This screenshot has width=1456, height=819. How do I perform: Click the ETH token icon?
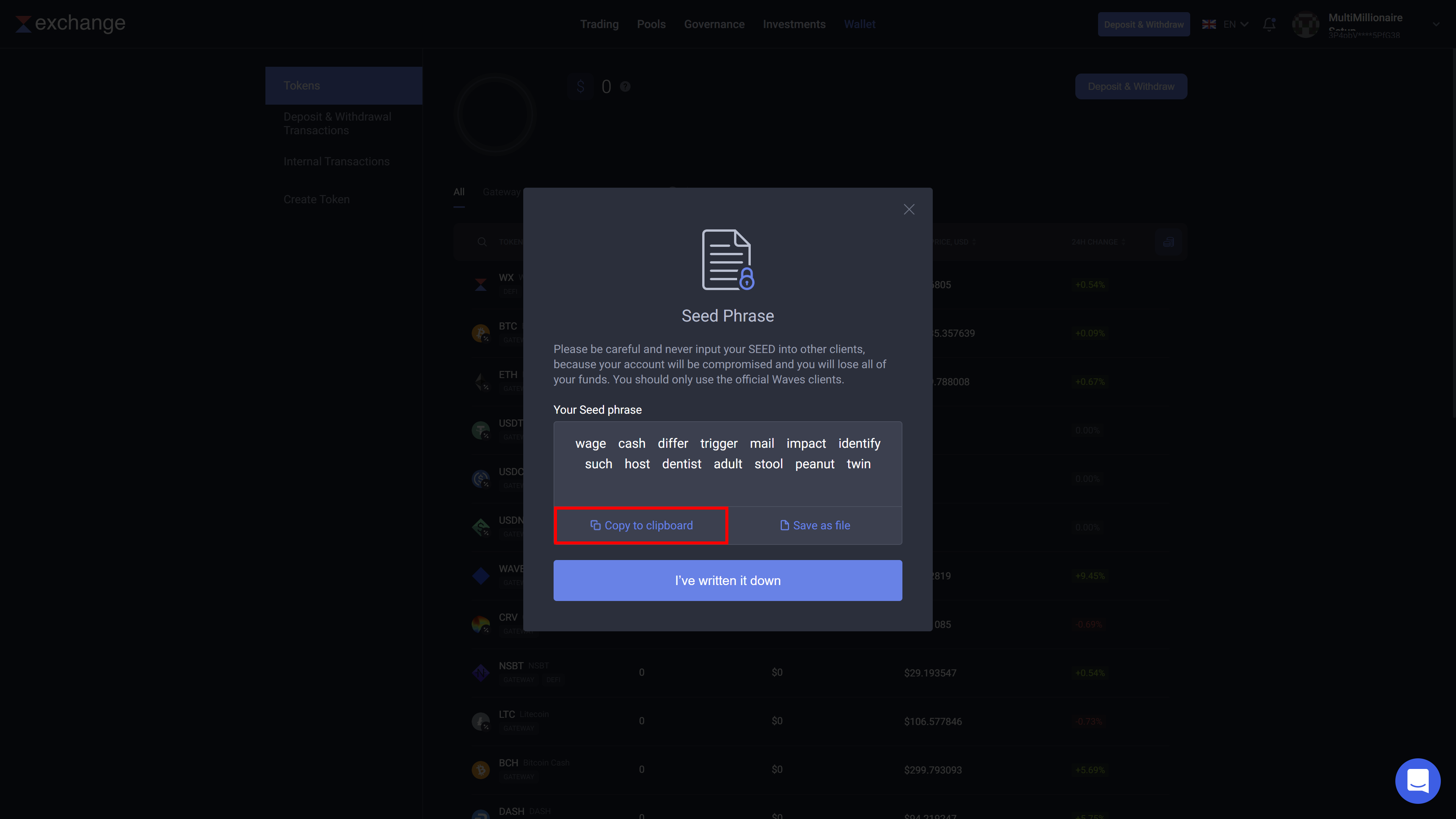(480, 381)
